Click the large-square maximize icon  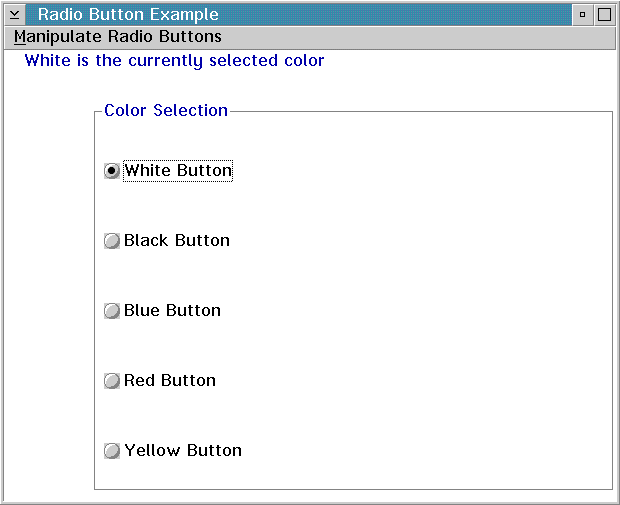pyautogui.click(x=604, y=15)
